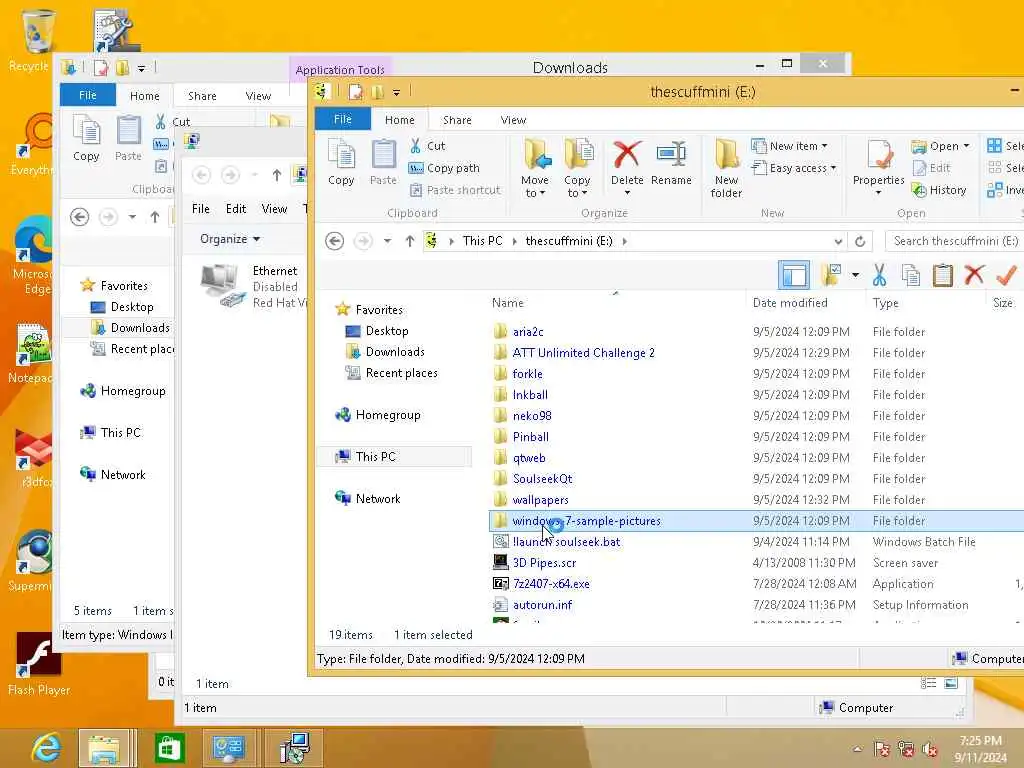
Task: Select Ethernet adapter in Network Connections
Action: 251,287
